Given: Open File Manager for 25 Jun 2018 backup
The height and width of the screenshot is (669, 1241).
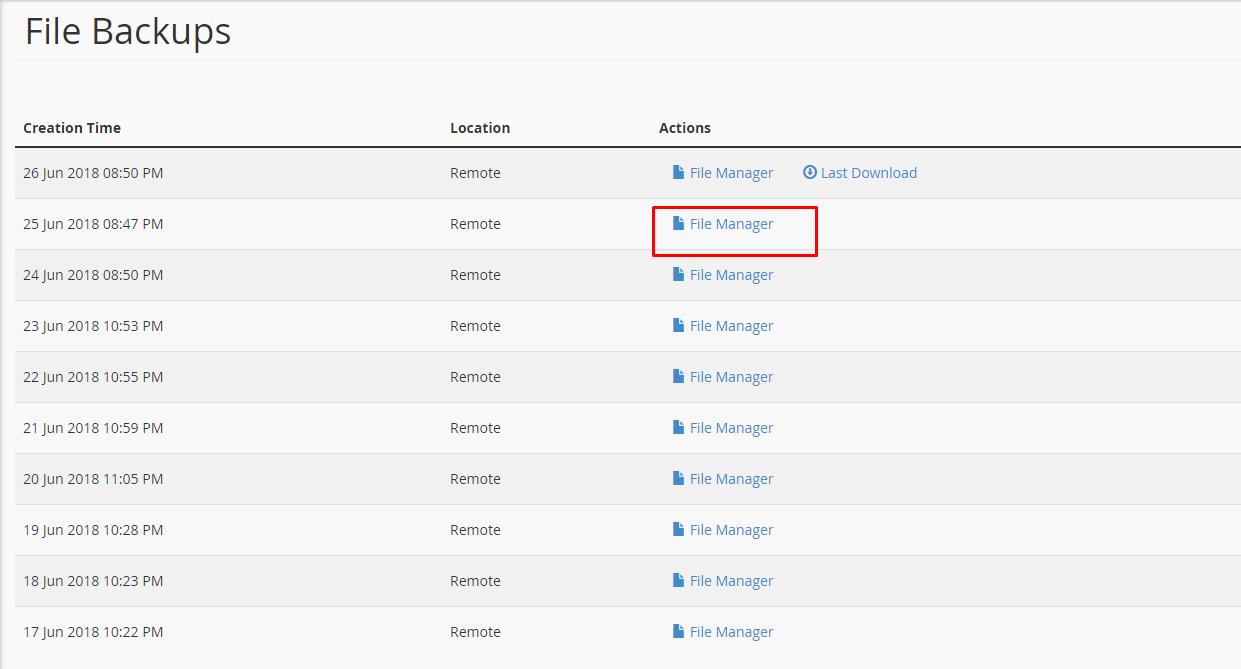Looking at the screenshot, I should click(731, 224).
